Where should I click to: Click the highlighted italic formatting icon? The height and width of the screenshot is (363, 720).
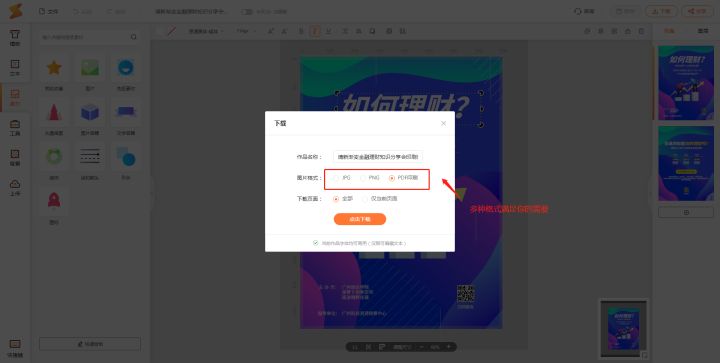[x=315, y=31]
